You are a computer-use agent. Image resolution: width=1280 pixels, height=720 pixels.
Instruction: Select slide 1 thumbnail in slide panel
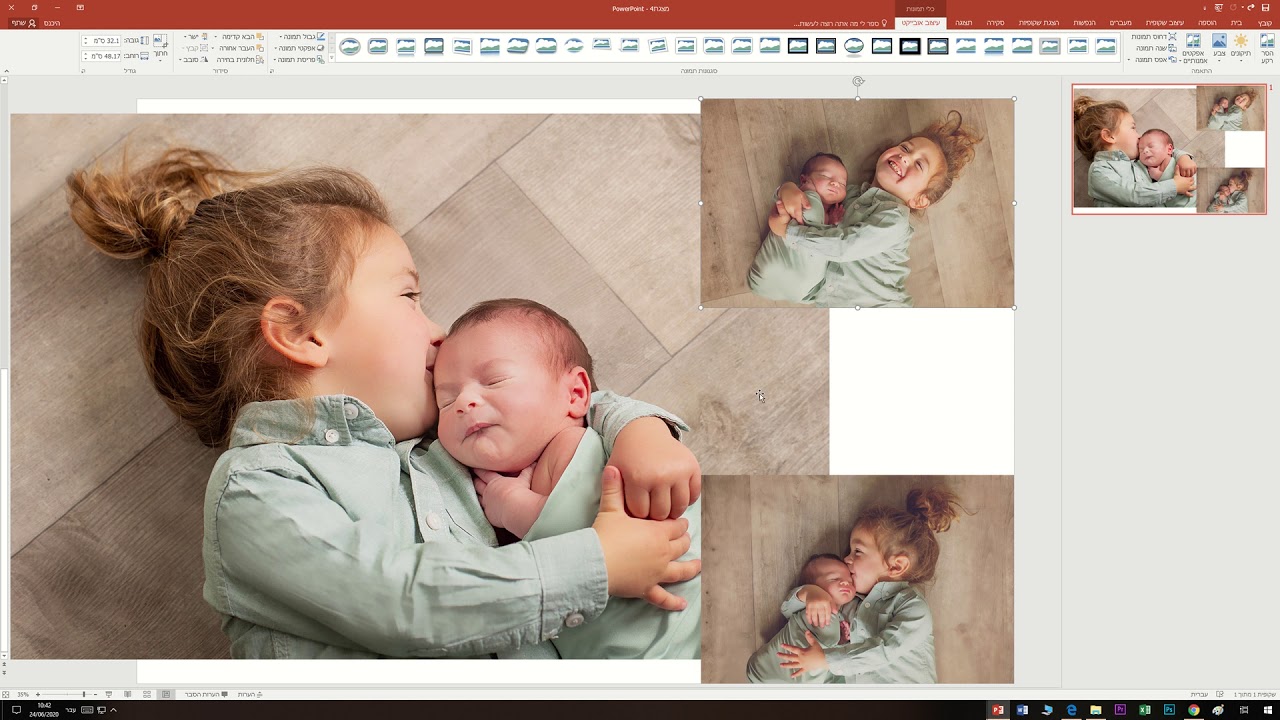coord(1169,149)
